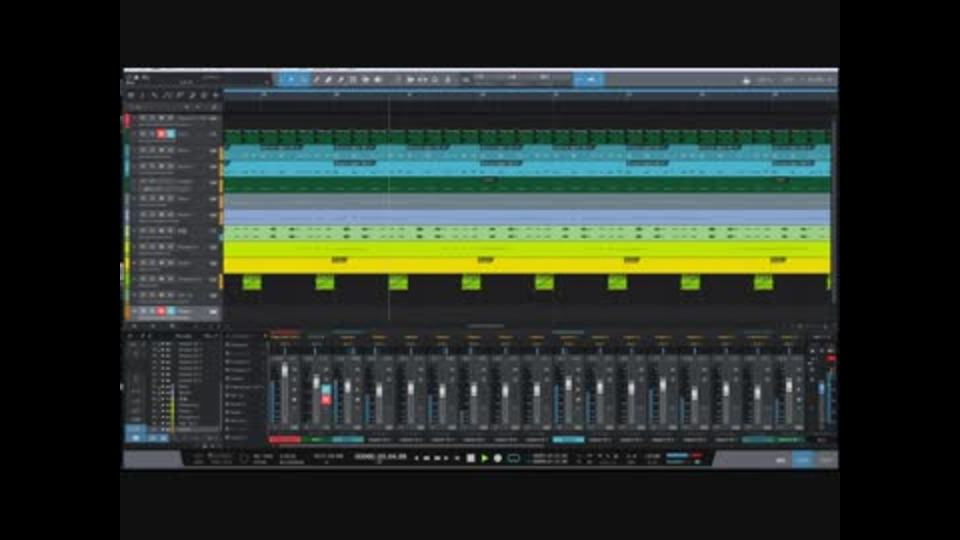Select the cyan-labeled mixer channel in the middle

tap(568, 440)
